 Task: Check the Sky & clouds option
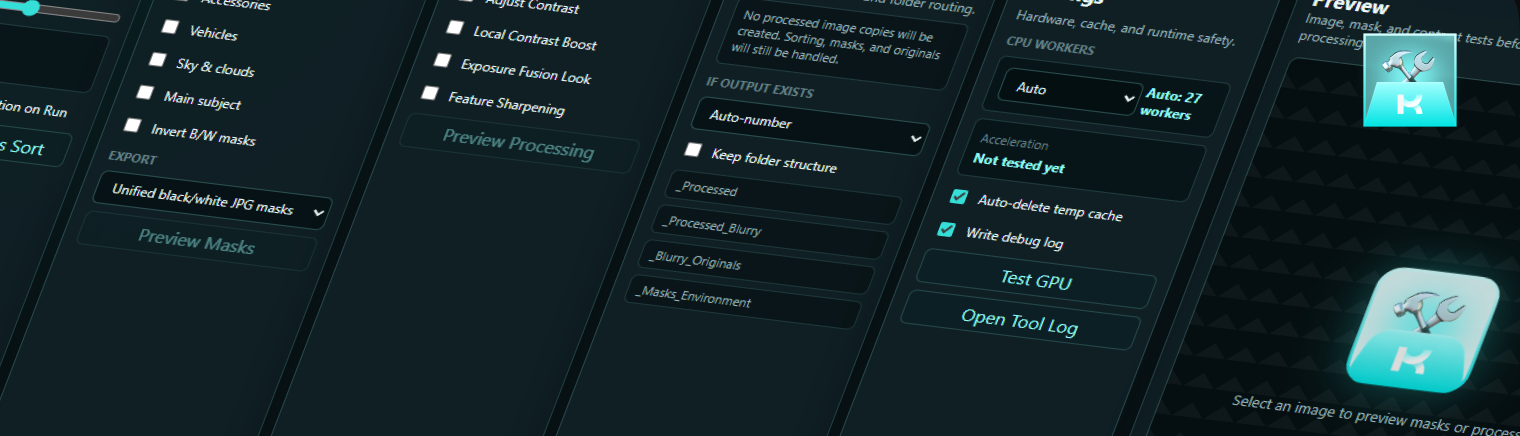tap(157, 60)
